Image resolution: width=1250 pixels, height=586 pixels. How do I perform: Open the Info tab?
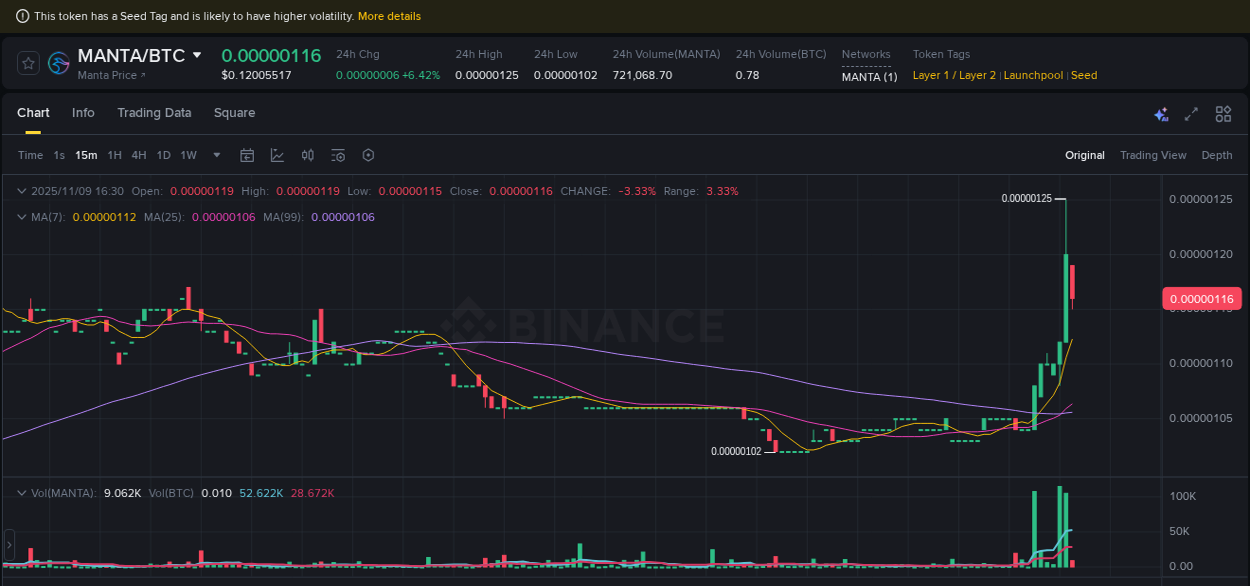pos(83,113)
